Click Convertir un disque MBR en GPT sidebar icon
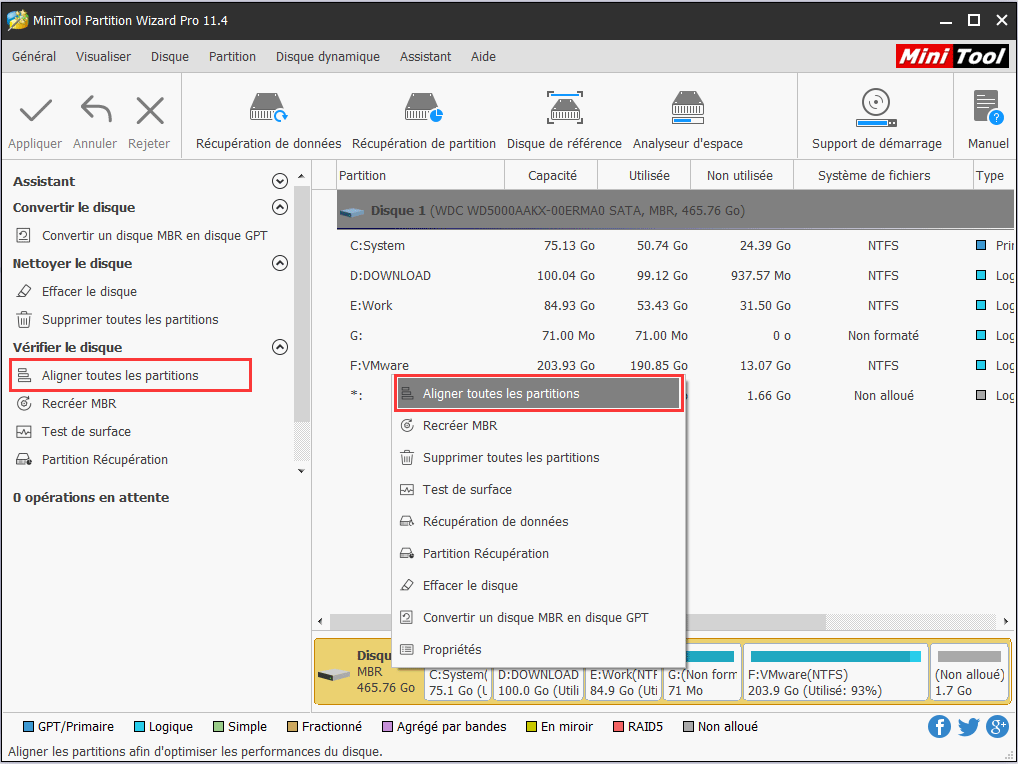This screenshot has width=1018, height=764. [x=23, y=236]
